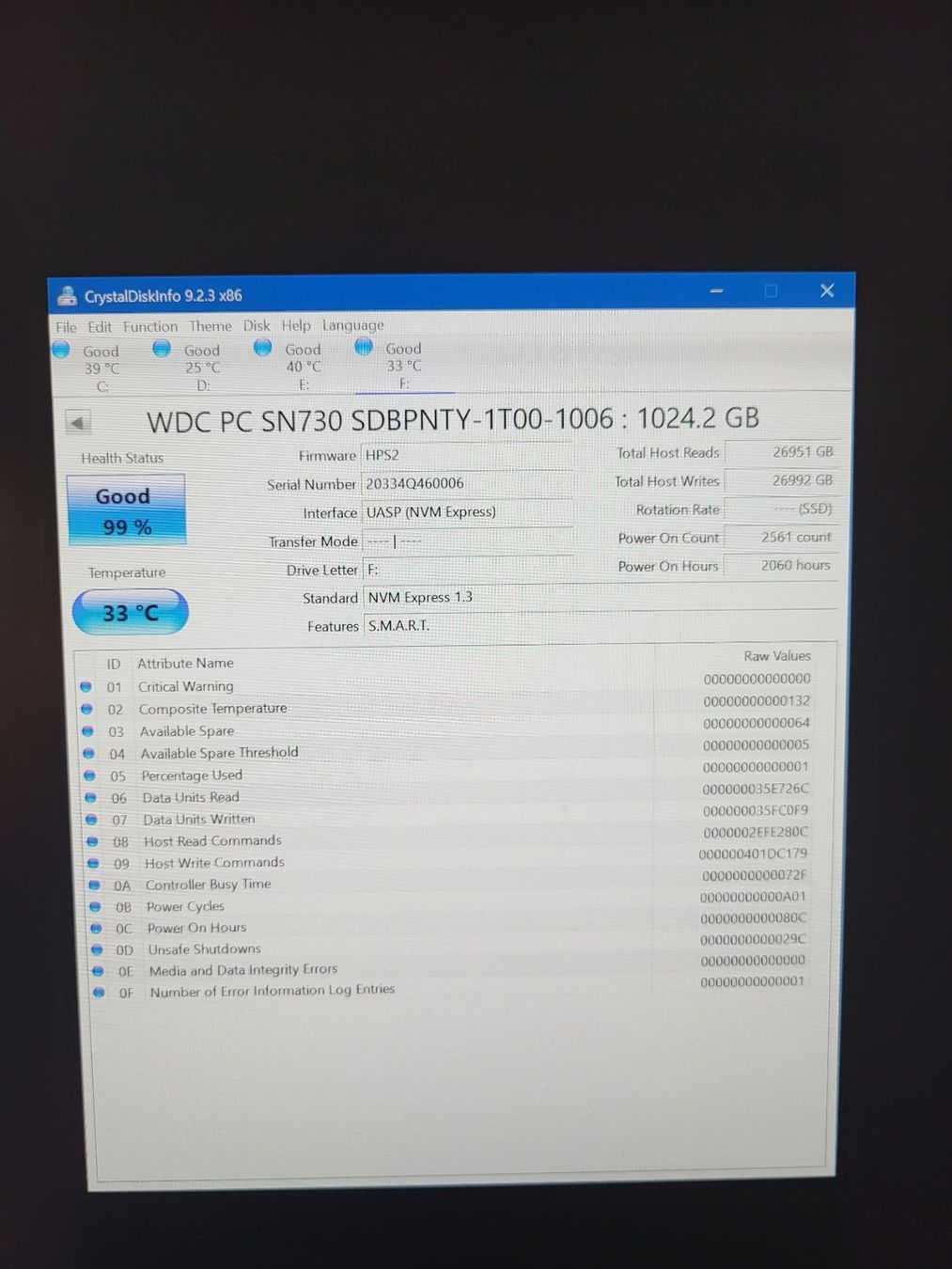Select the Composite Temperature attribute row
952x1269 pixels.
[446, 706]
